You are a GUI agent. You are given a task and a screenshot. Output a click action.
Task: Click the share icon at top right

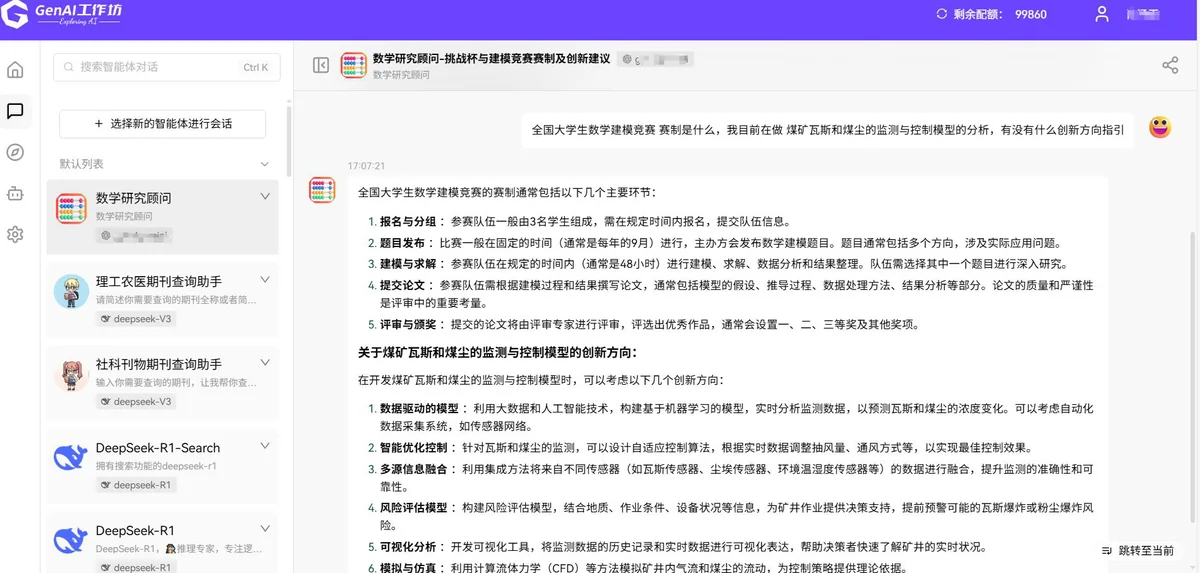[x=1170, y=65]
